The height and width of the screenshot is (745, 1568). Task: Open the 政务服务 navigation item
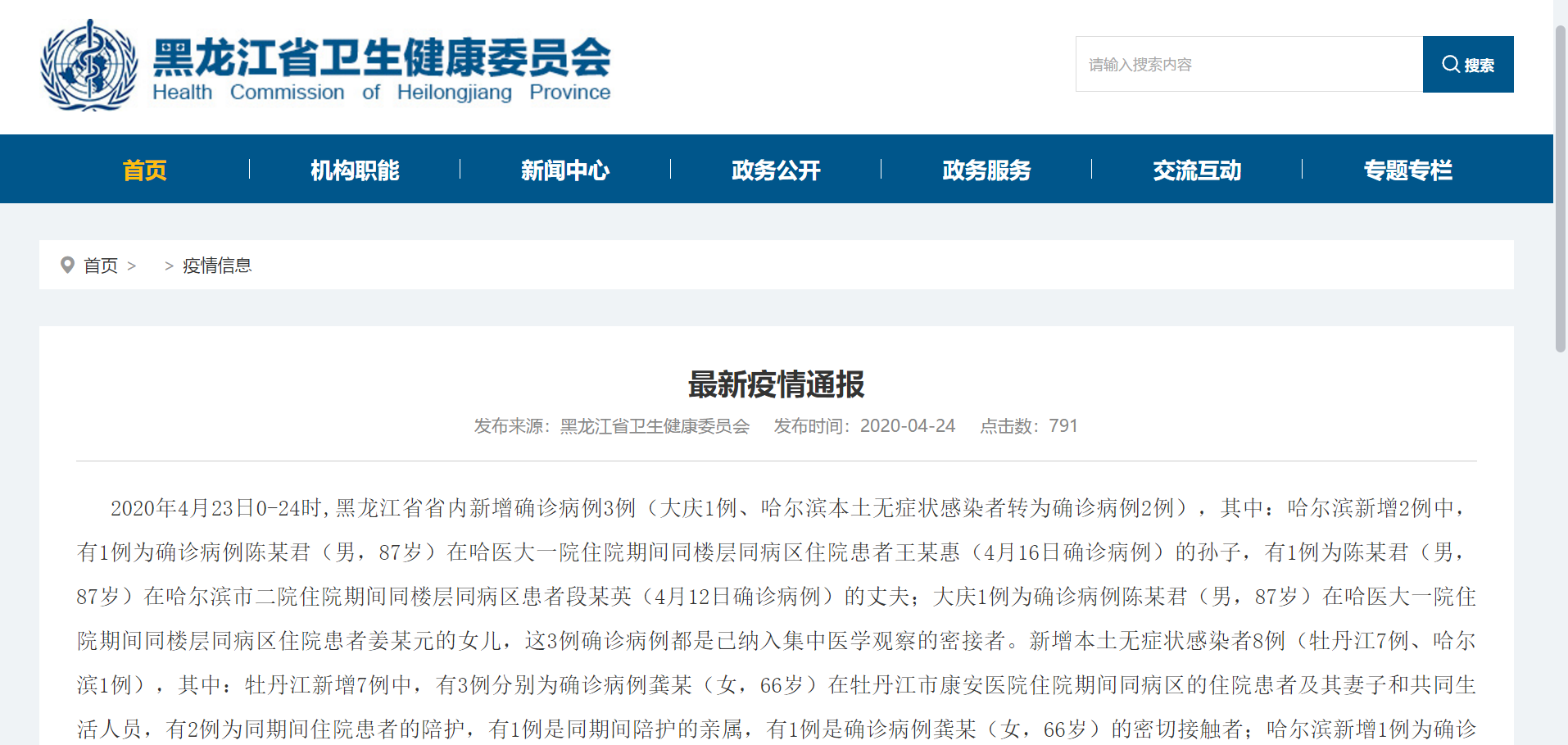pyautogui.click(x=986, y=170)
